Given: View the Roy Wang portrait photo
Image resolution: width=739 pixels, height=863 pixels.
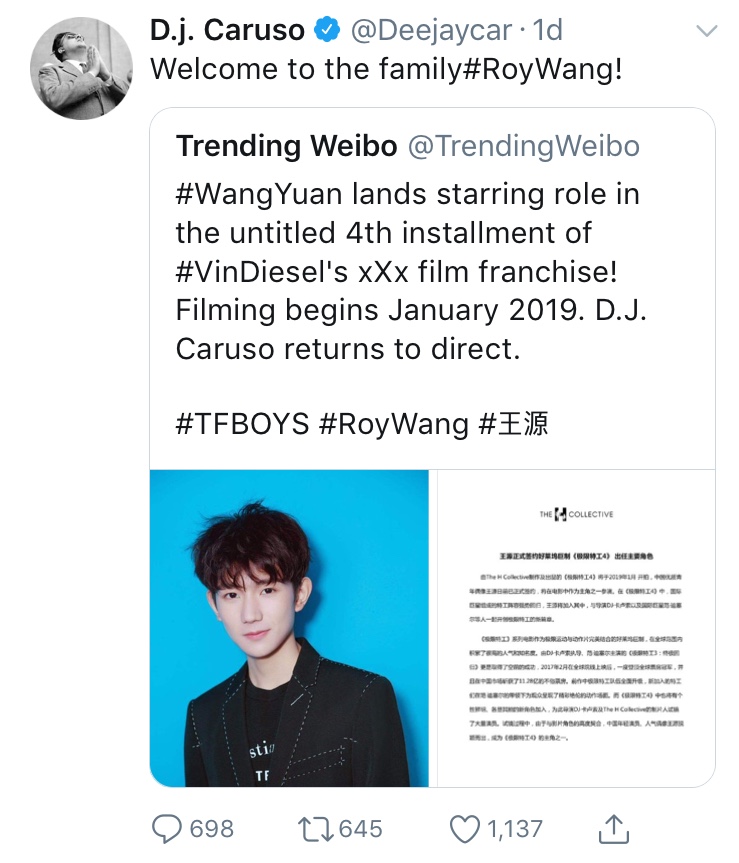Looking at the screenshot, I should point(289,628).
